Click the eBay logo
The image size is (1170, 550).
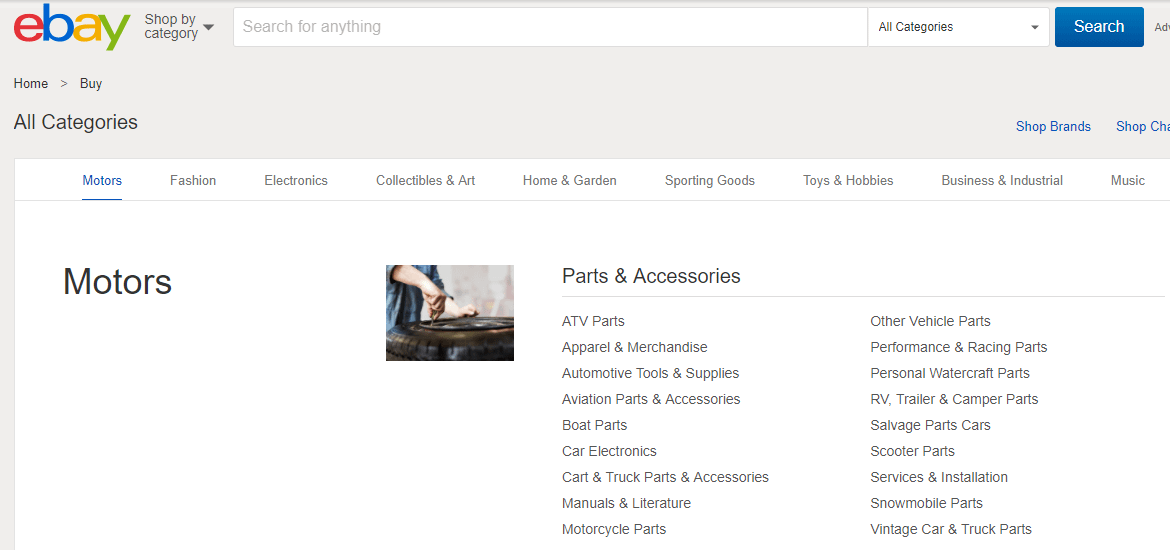pos(72,27)
